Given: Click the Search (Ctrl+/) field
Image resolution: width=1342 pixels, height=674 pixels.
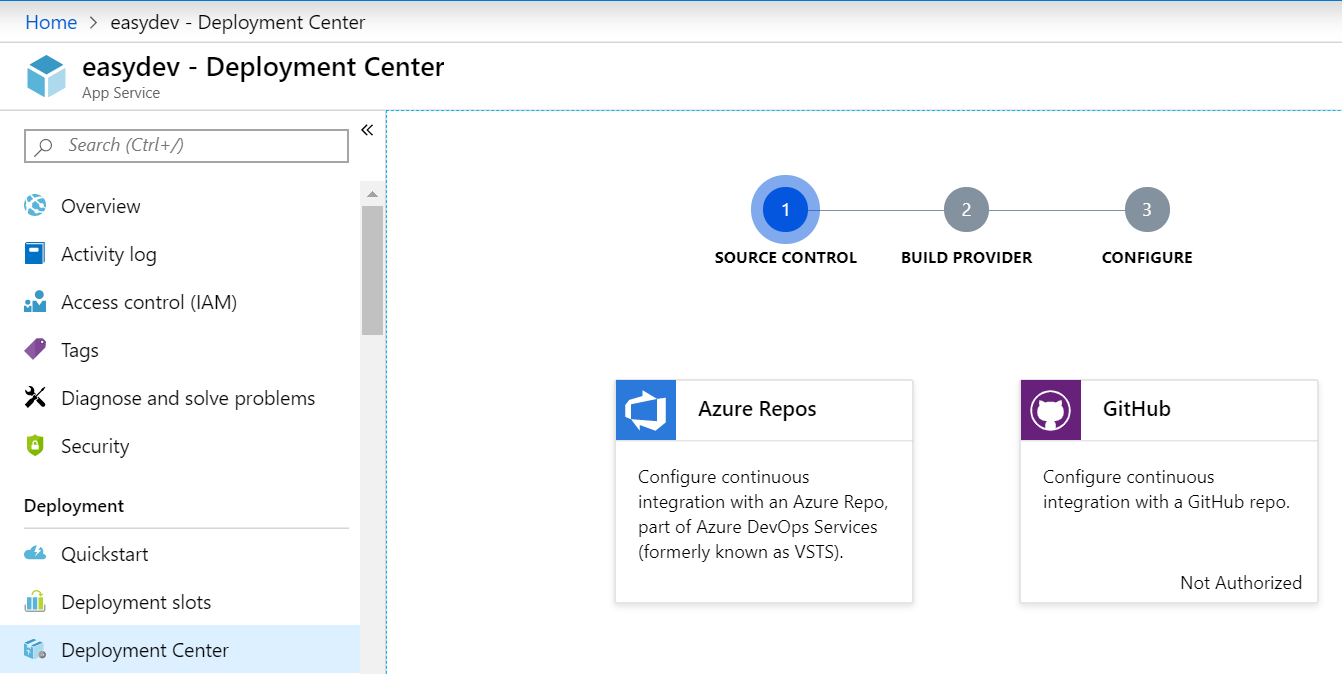Looking at the screenshot, I should click(x=186, y=145).
